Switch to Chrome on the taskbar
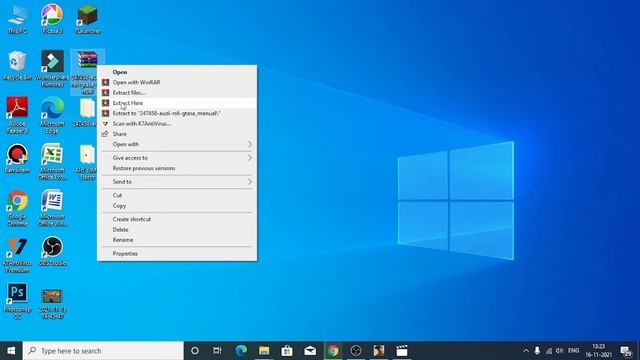 (333, 351)
